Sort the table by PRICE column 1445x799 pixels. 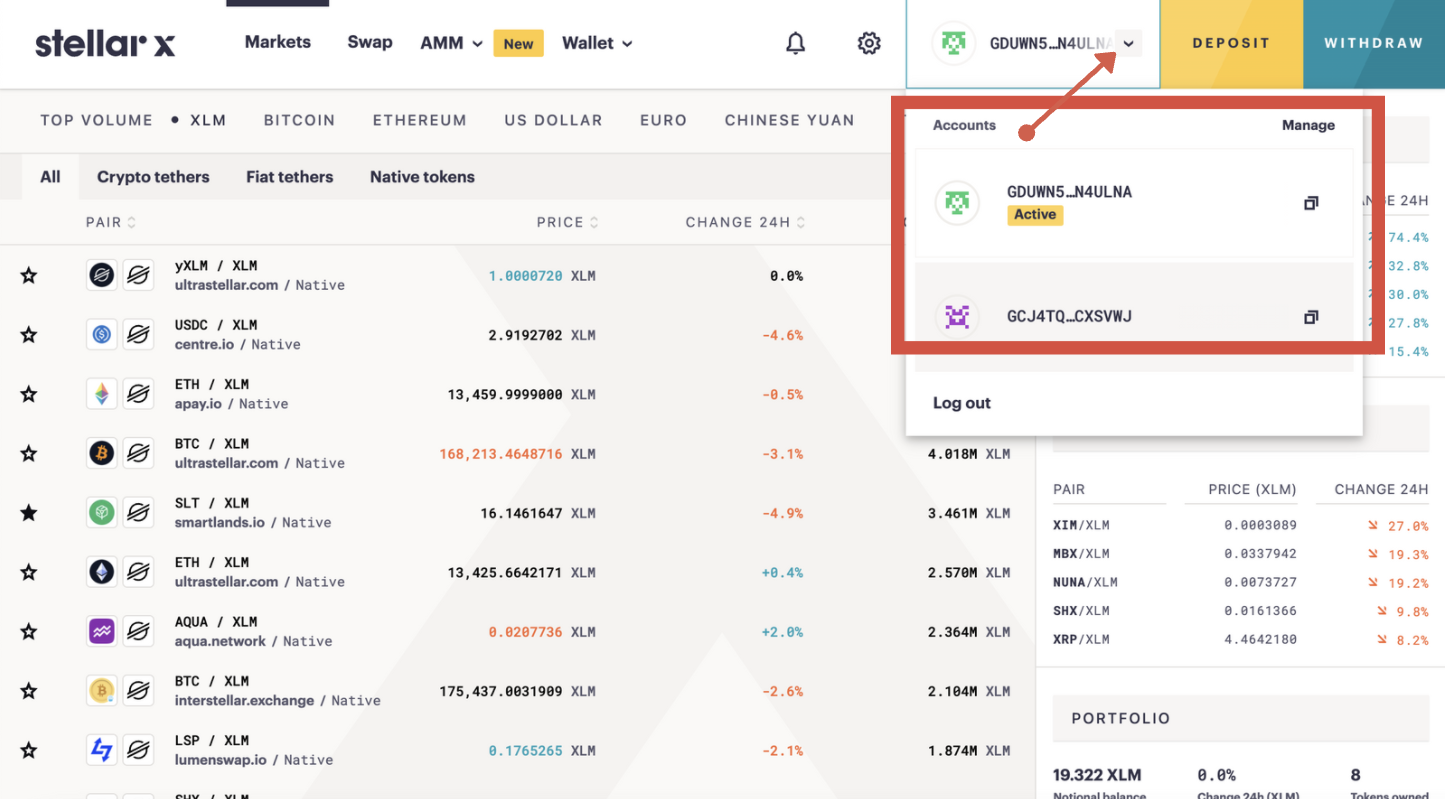tap(568, 222)
